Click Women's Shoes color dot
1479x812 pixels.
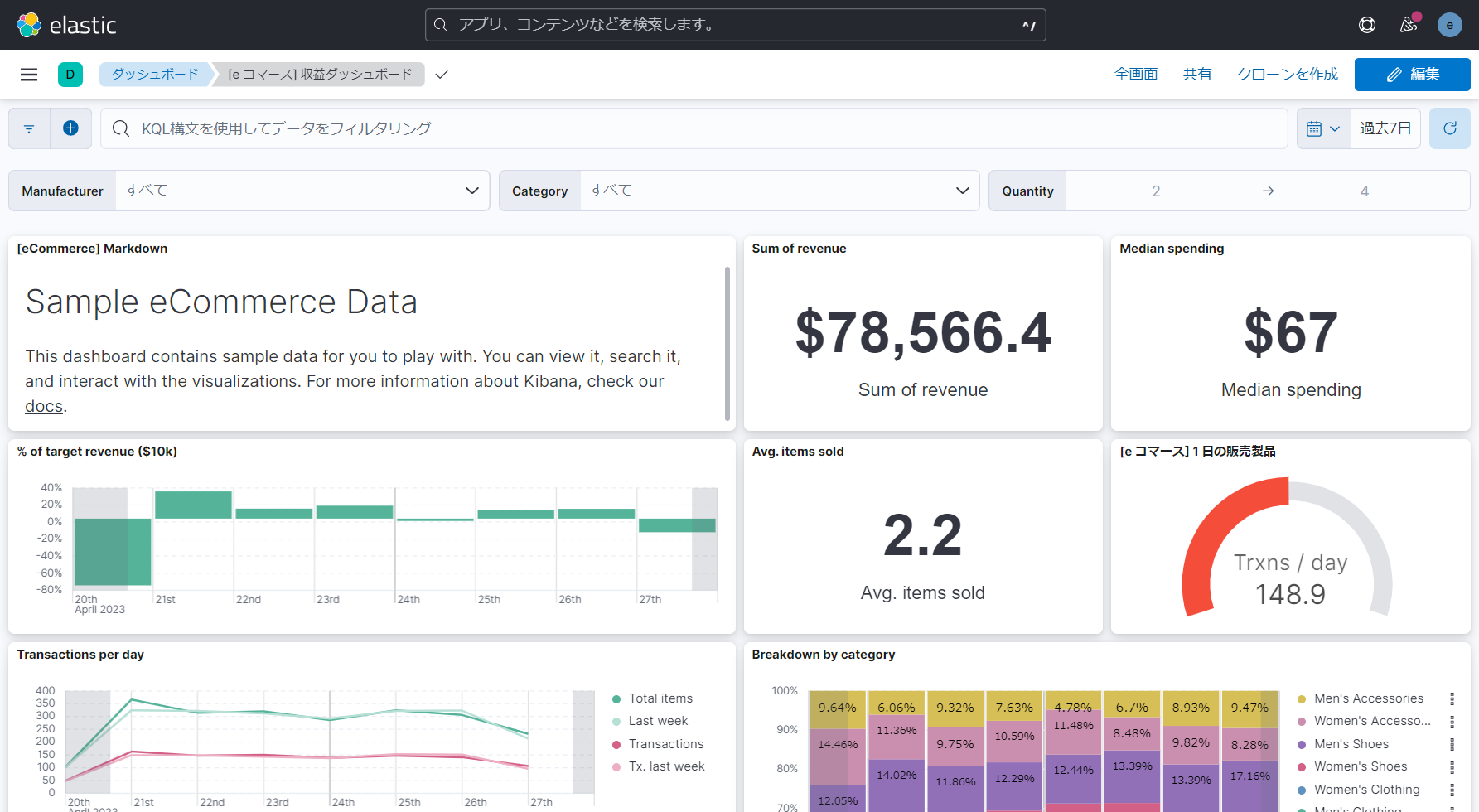(x=1302, y=767)
